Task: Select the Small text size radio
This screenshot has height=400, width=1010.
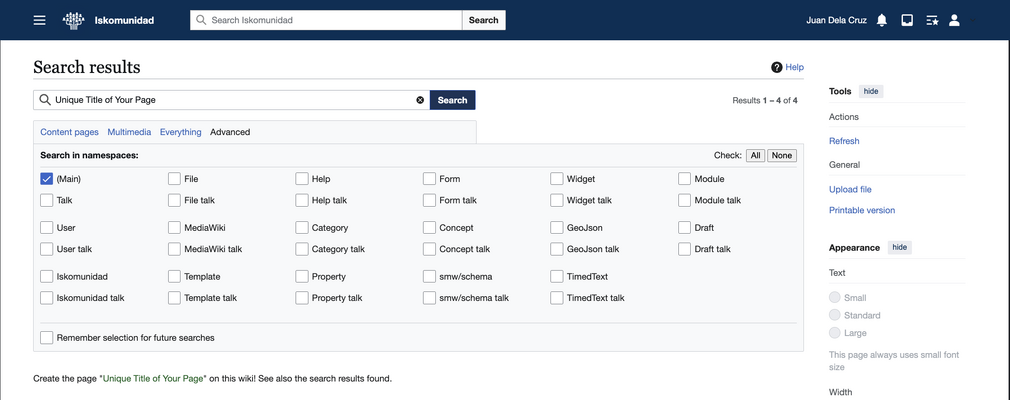Action: (x=835, y=297)
